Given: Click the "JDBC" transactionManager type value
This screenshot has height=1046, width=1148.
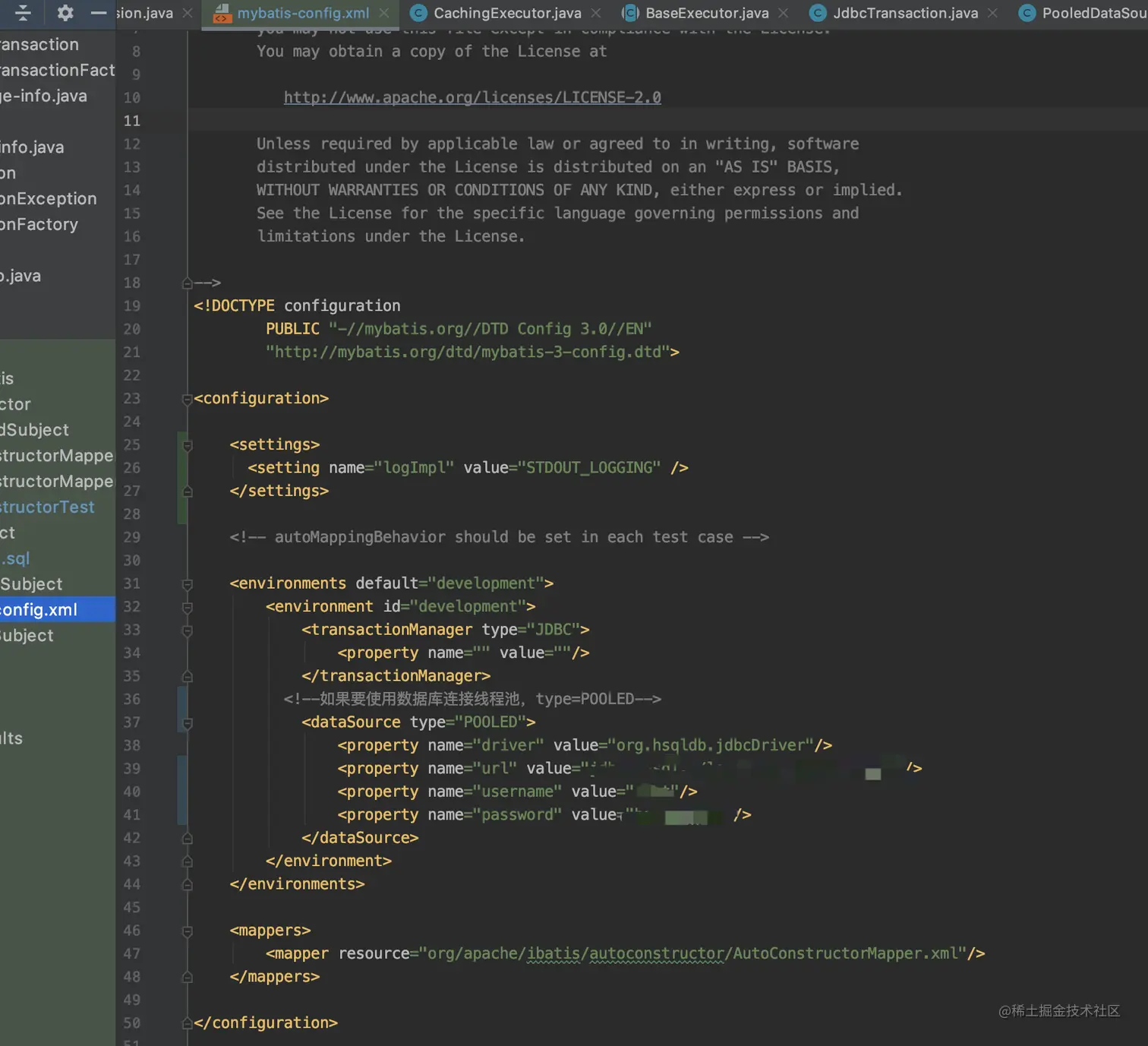Looking at the screenshot, I should pos(553,630).
